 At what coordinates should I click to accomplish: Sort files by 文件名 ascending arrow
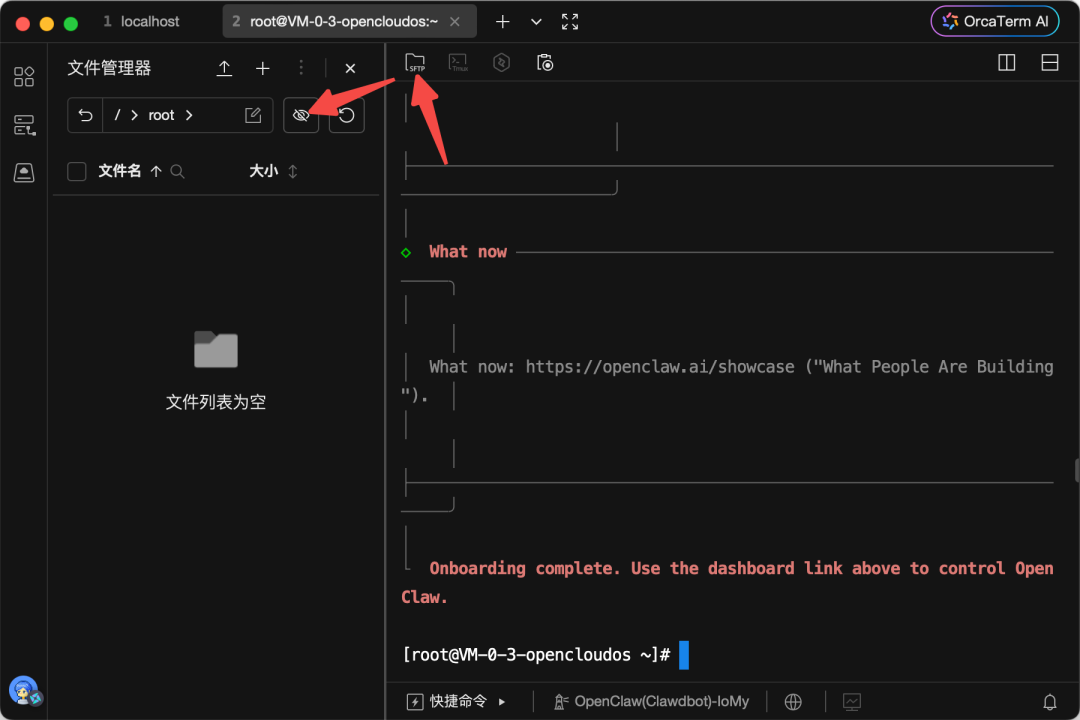pyautogui.click(x=156, y=171)
